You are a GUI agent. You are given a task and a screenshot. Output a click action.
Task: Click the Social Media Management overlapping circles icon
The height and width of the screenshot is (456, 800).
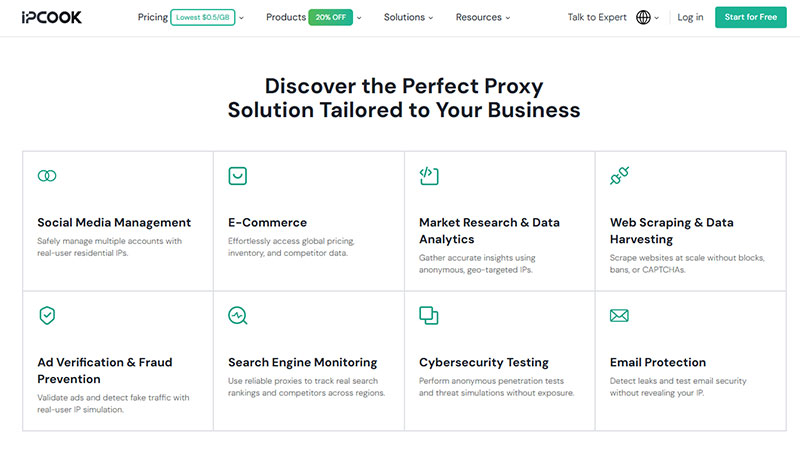(47, 176)
